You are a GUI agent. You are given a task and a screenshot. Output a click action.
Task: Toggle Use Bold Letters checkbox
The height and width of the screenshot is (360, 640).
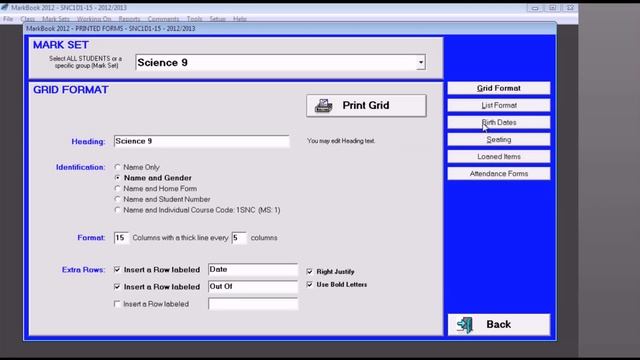click(309, 284)
